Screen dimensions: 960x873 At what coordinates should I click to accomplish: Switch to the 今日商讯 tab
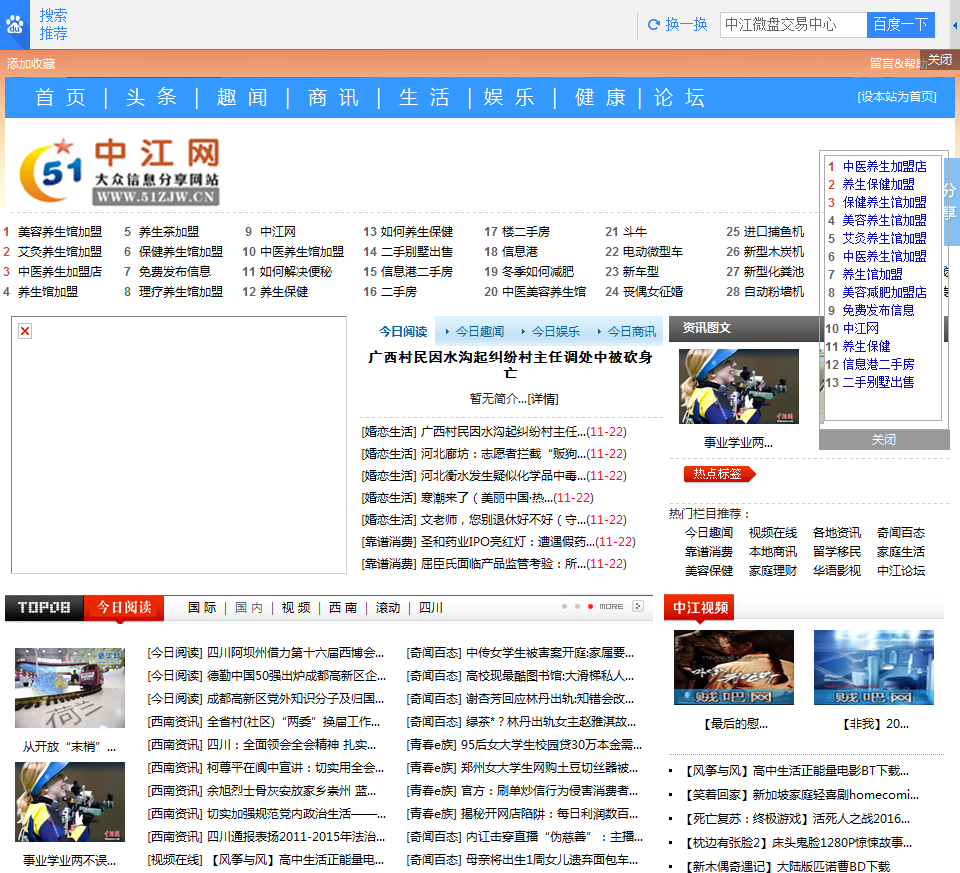631,331
